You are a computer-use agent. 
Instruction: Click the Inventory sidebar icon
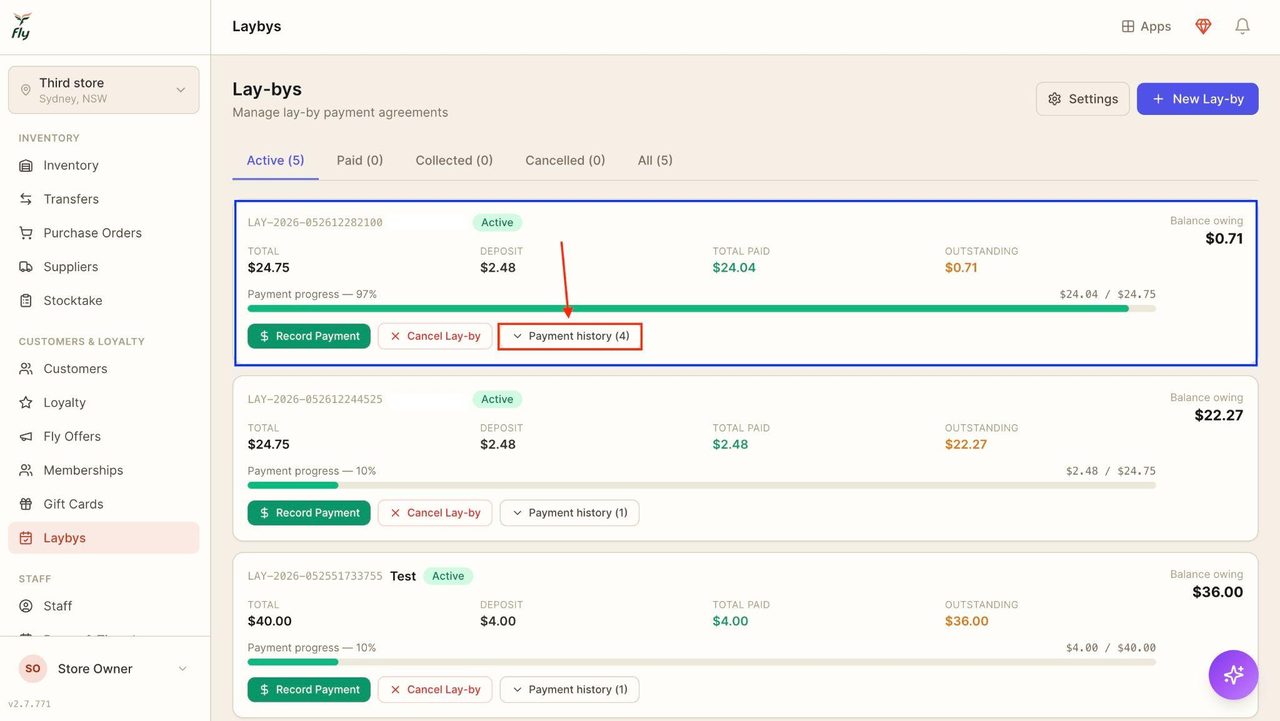(x=26, y=165)
